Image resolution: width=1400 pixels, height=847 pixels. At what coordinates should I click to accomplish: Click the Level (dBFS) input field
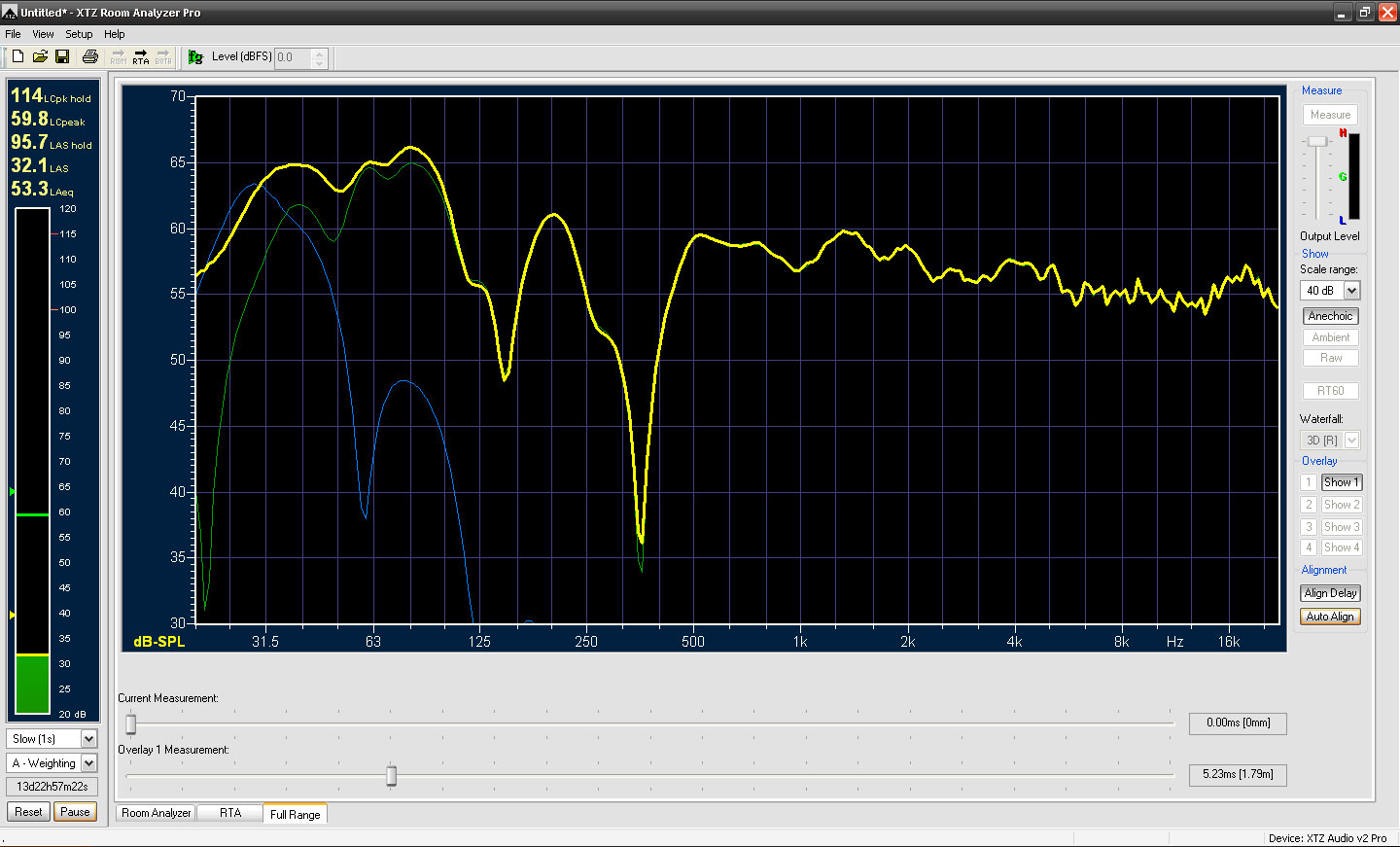(x=293, y=57)
